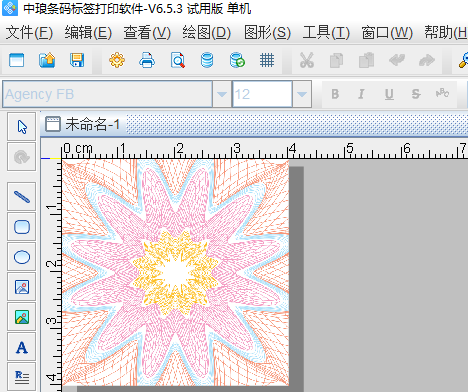The image size is (468, 392).
Task: Toggle the grid display icon
Action: (x=267, y=60)
